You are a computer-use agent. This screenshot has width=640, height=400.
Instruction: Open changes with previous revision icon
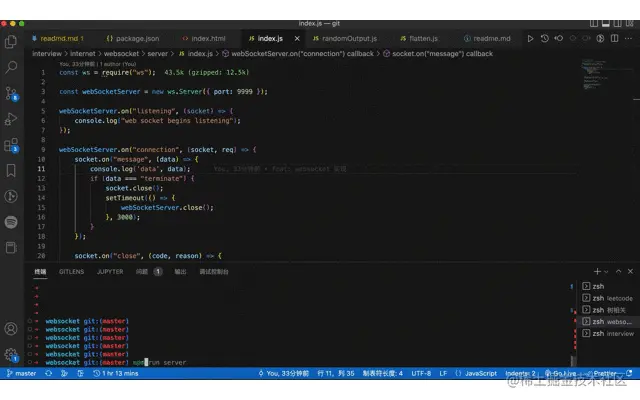tap(558, 38)
